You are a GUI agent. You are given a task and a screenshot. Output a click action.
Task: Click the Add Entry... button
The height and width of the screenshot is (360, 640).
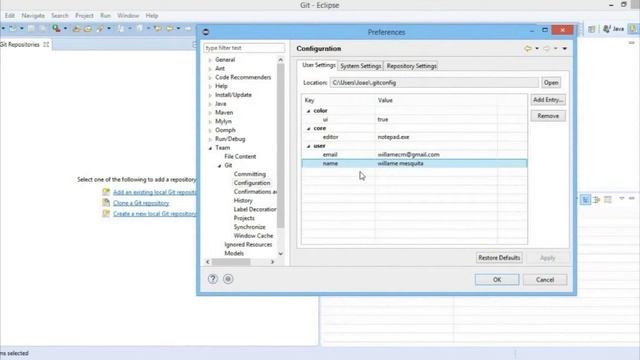(548, 100)
